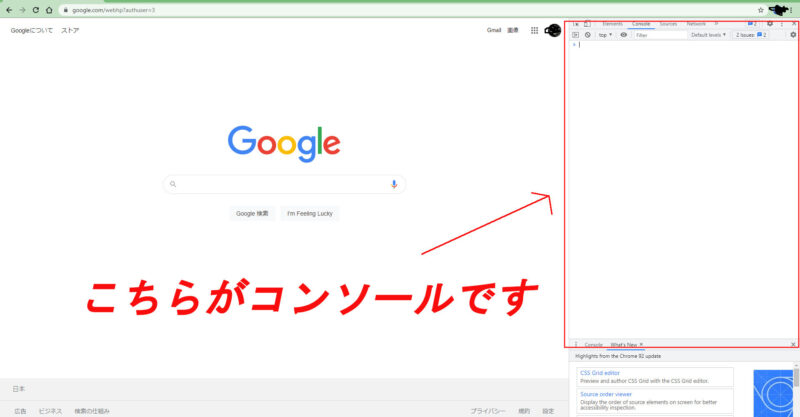Select the drawer Console tab
This screenshot has width=800, height=417.
[x=593, y=345]
